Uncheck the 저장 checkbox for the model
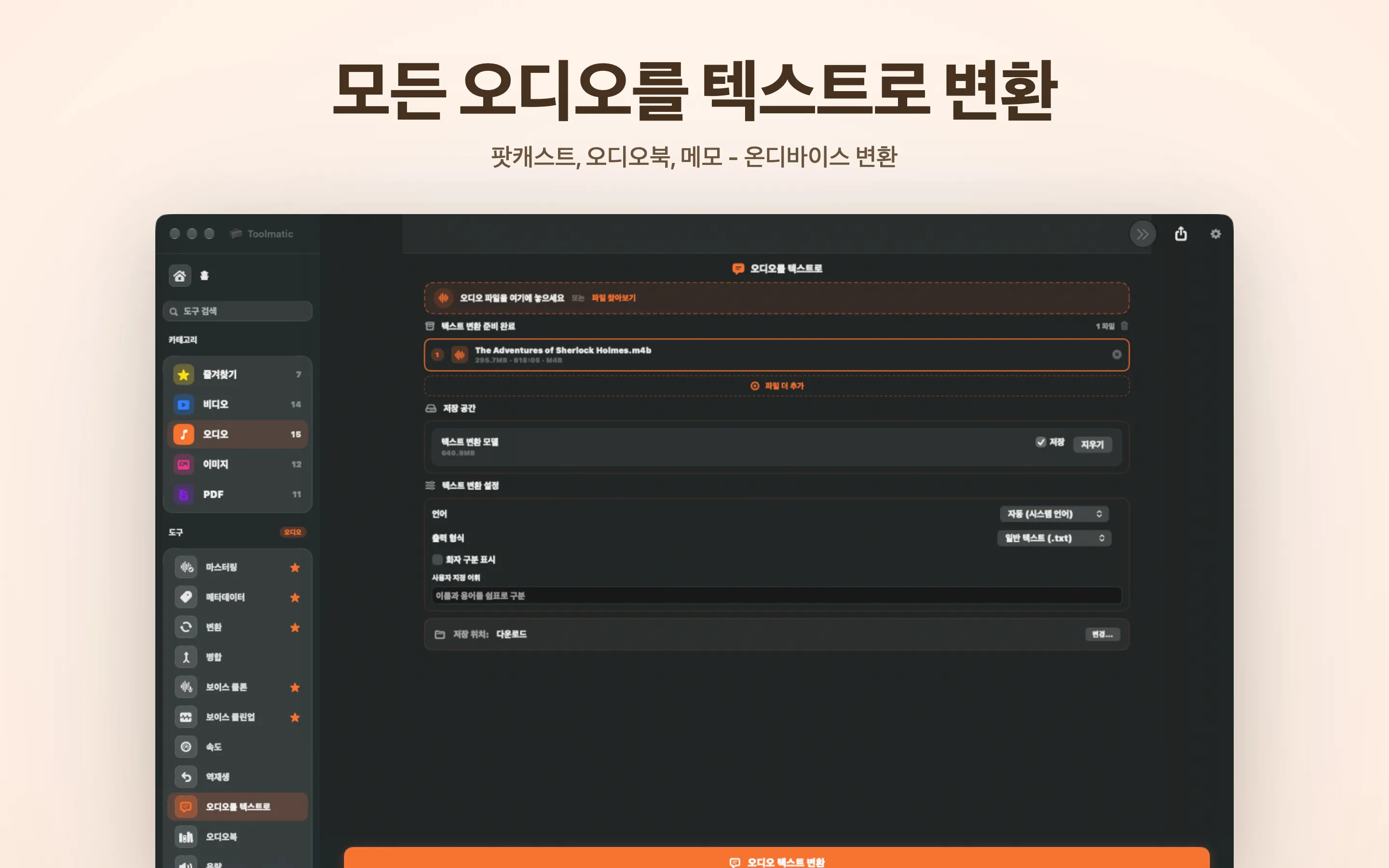 pyautogui.click(x=1041, y=441)
